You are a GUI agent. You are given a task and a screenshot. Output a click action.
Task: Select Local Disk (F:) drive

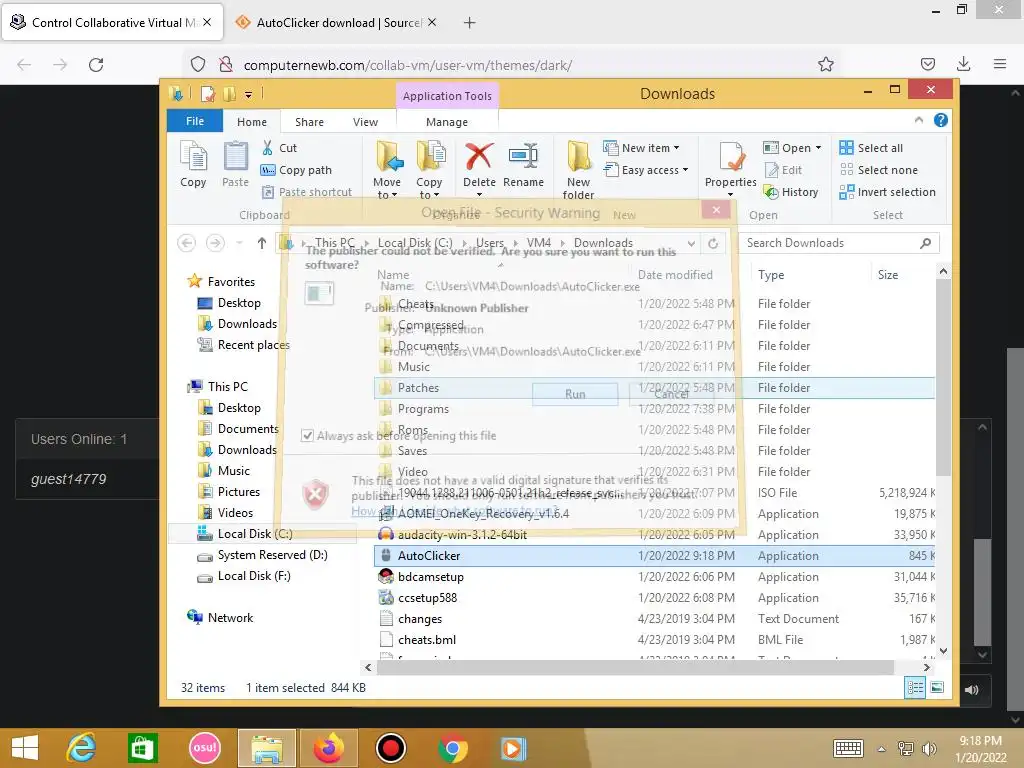click(x=244, y=576)
